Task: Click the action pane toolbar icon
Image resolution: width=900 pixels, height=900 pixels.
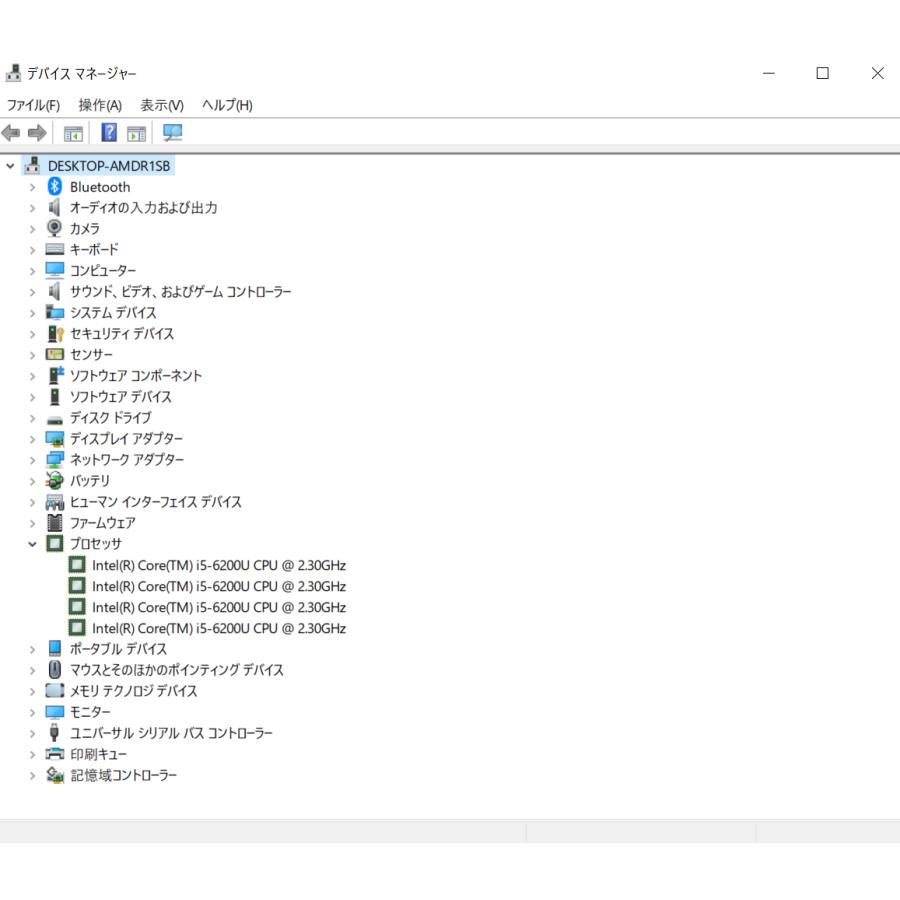Action: pyautogui.click(x=137, y=134)
